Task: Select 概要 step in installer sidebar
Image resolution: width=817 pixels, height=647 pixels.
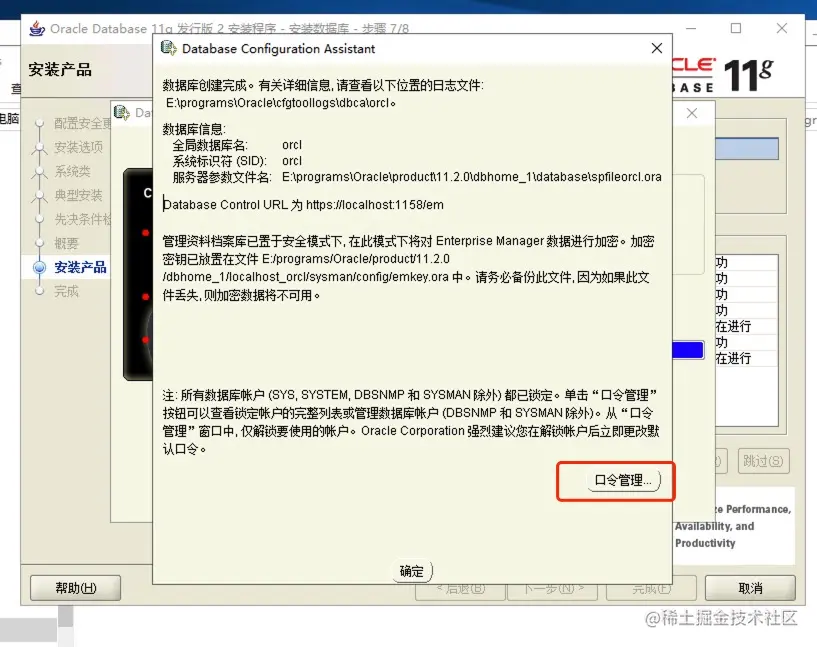Action: coord(67,243)
